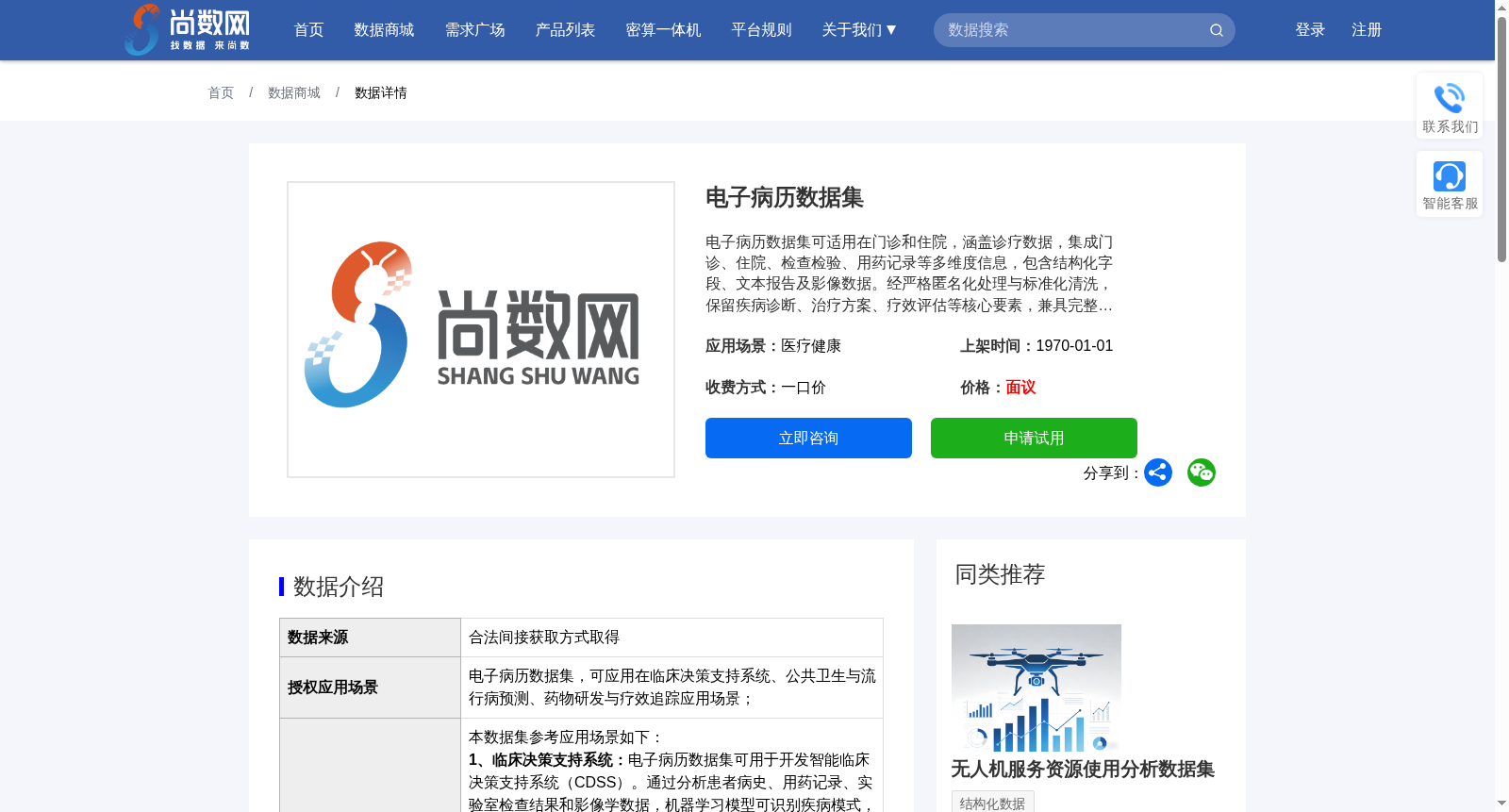Image resolution: width=1509 pixels, height=812 pixels.
Task: Expand the 关于我们 dropdown menu
Action: pos(859,30)
